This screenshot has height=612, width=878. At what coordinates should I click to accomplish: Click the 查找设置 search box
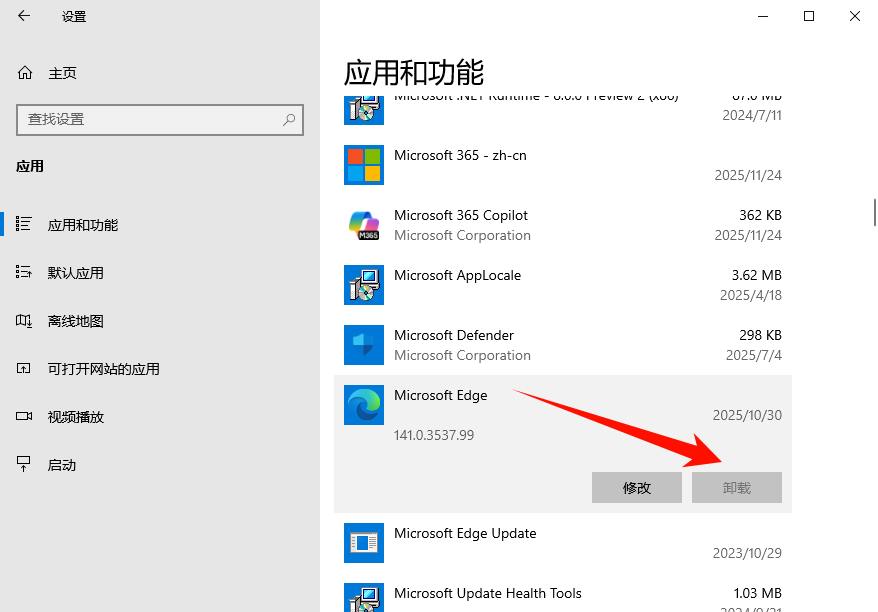(160, 119)
